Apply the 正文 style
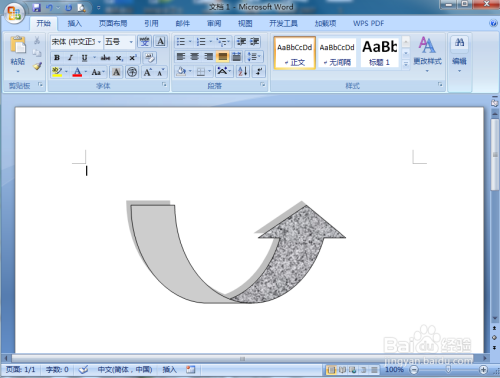 point(295,53)
